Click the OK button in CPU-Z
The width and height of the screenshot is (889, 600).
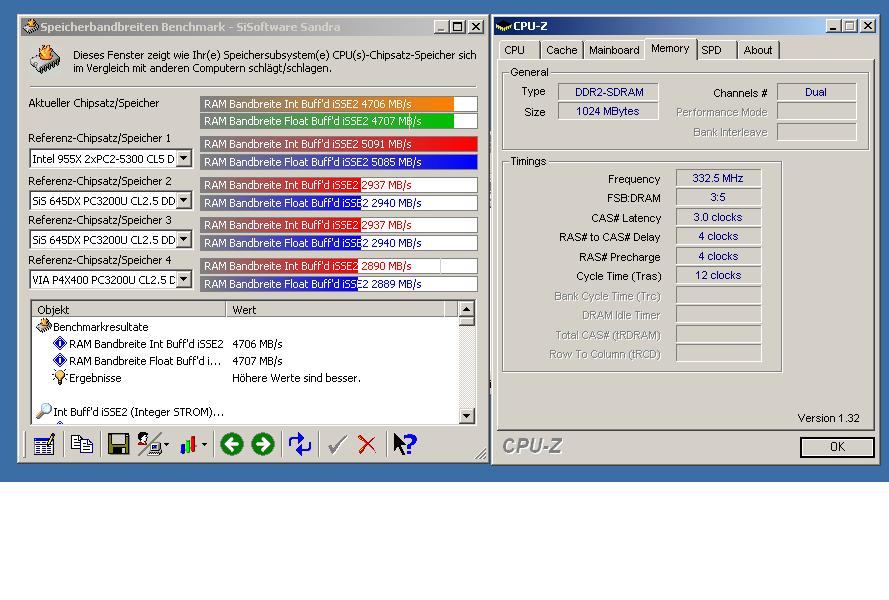pyautogui.click(x=837, y=447)
